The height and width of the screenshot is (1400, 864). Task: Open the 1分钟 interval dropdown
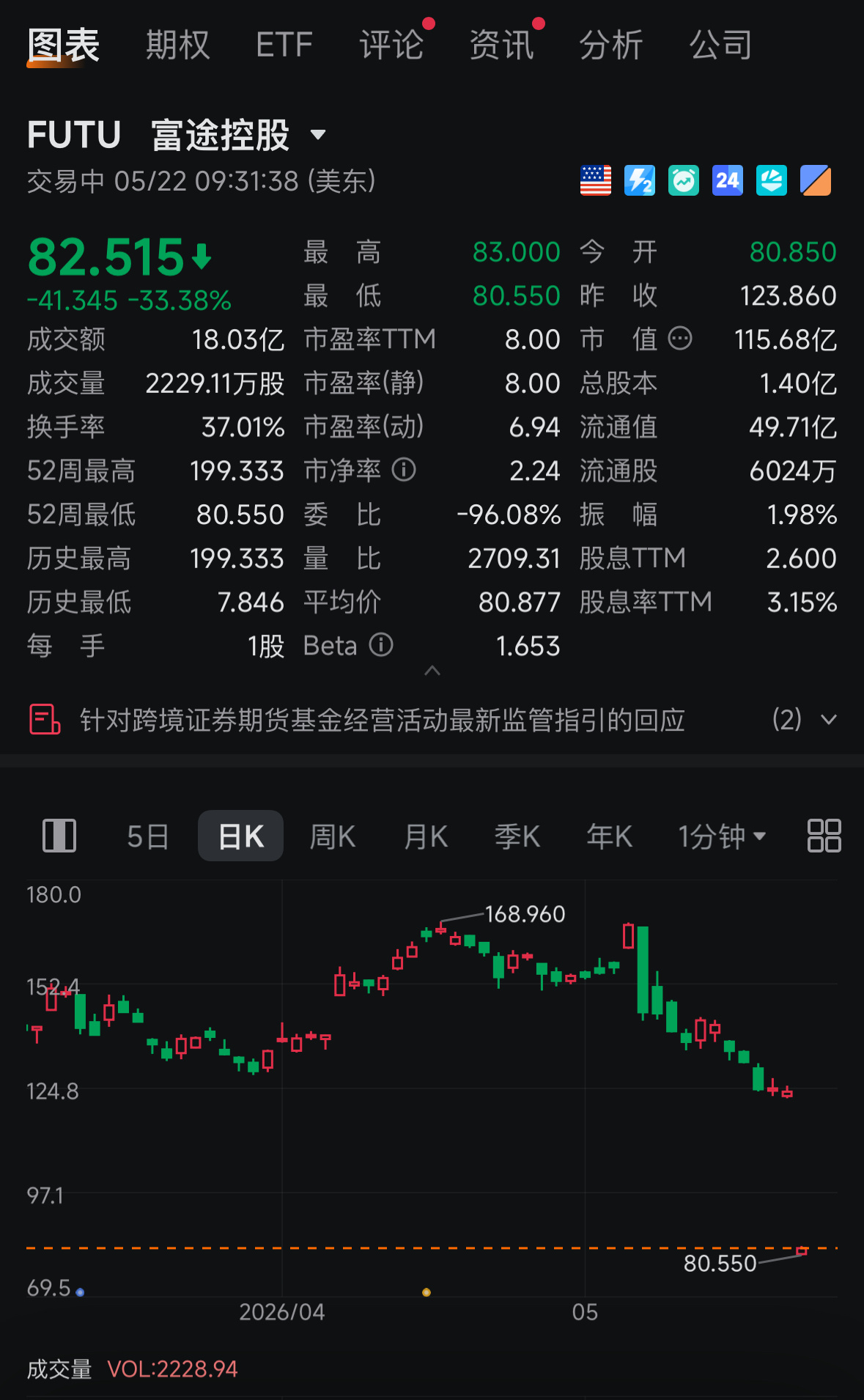click(722, 836)
